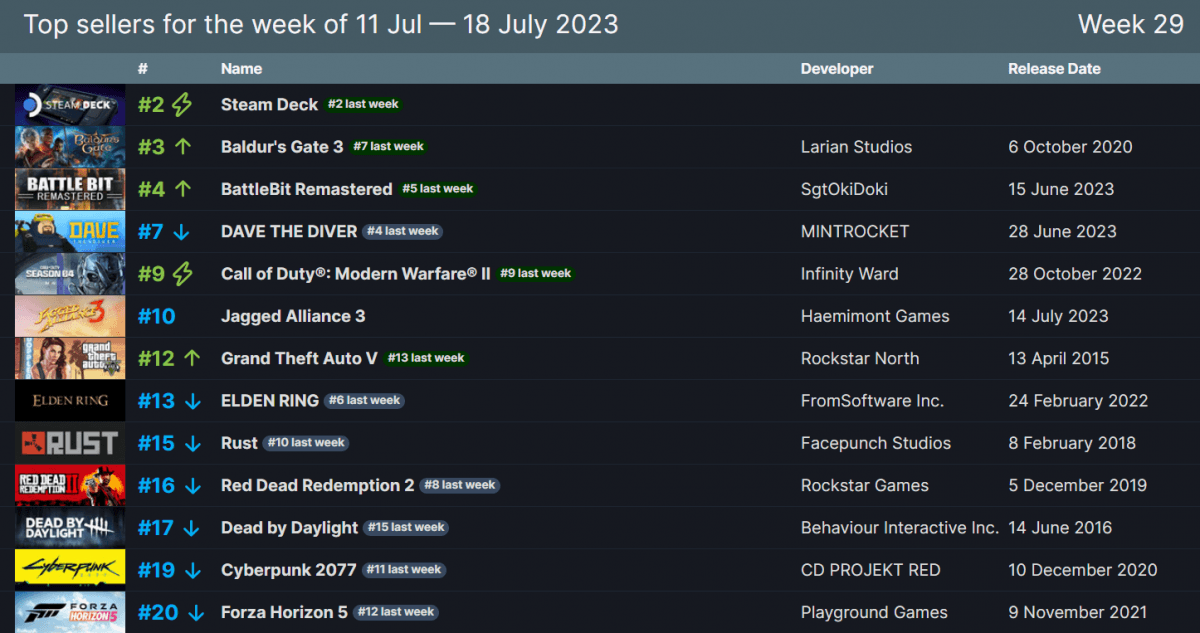Open the Rust name link
Image resolution: width=1200 pixels, height=633 pixels.
[239, 443]
